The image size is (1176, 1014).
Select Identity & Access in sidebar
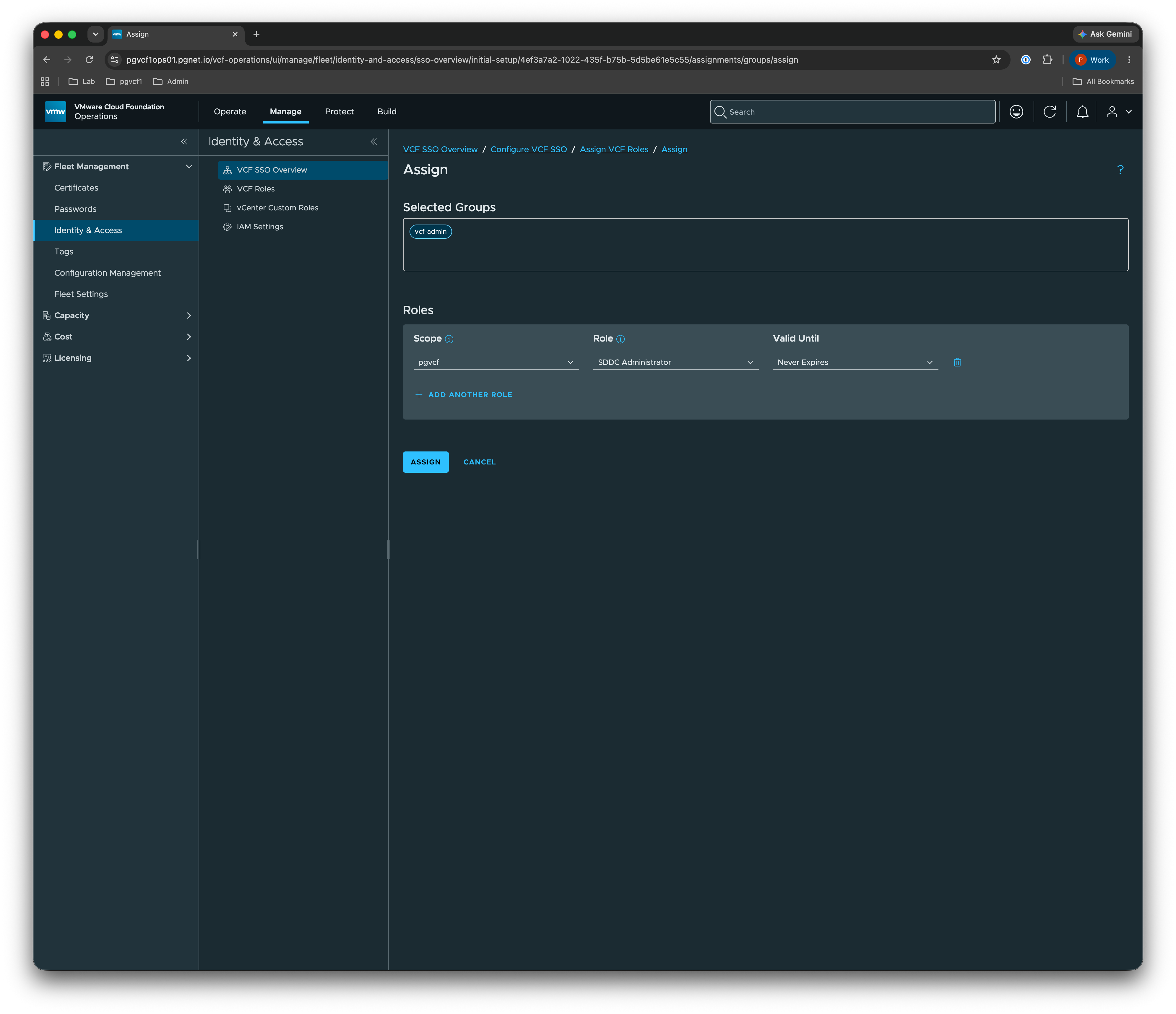(116, 230)
